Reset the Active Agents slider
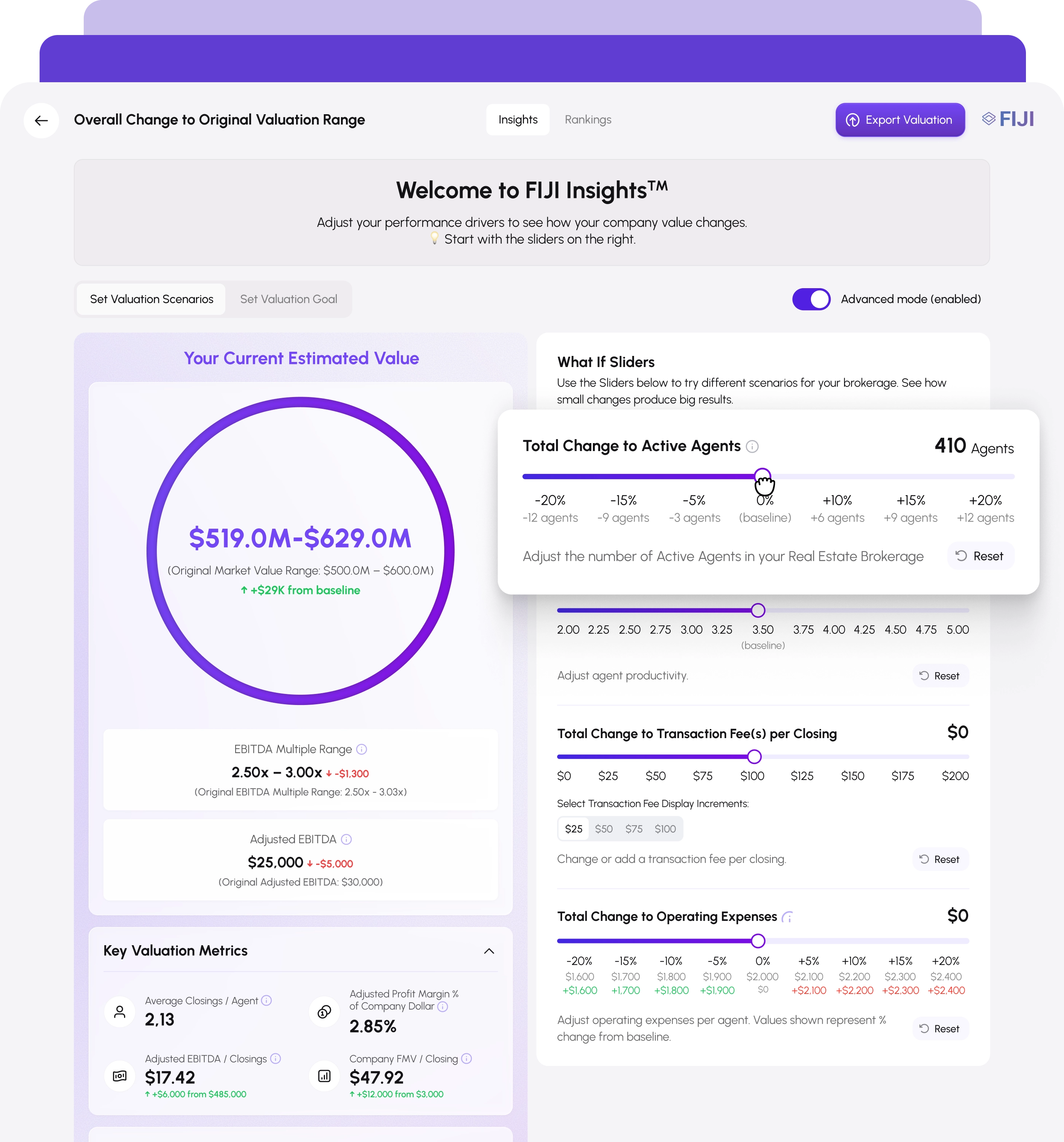 click(x=980, y=556)
